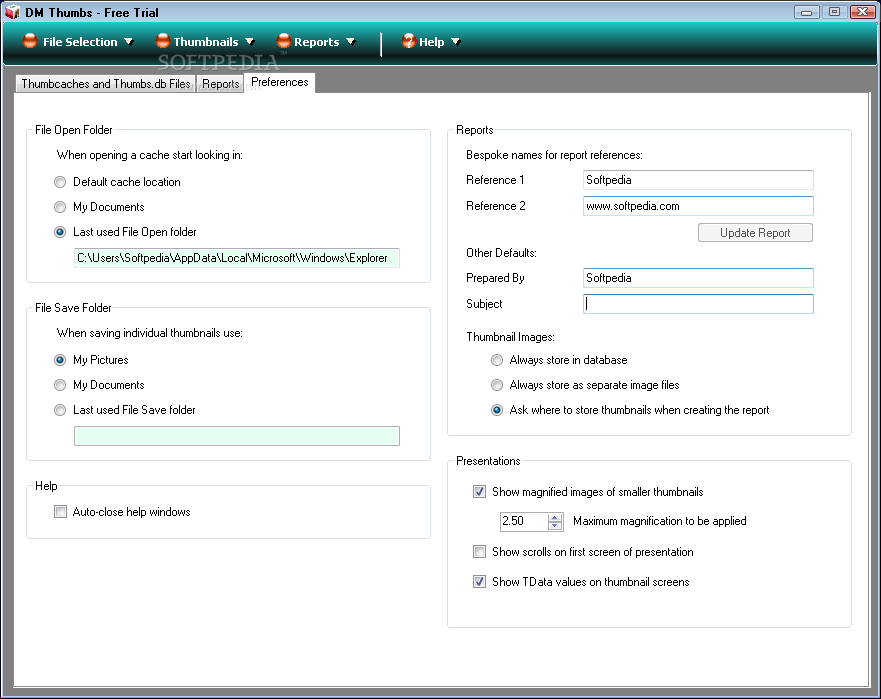This screenshot has width=881, height=699.
Task: Enable Auto-close help windows checkbox
Action: [60, 512]
